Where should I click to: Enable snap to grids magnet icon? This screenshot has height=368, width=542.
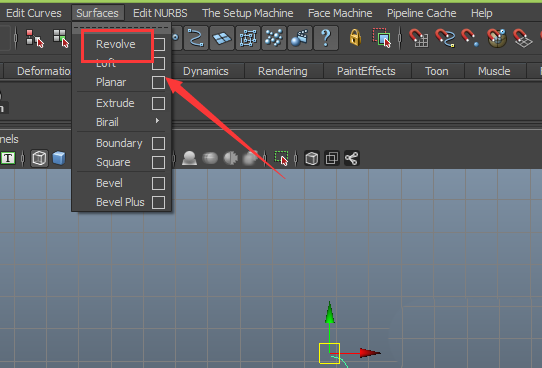point(419,38)
